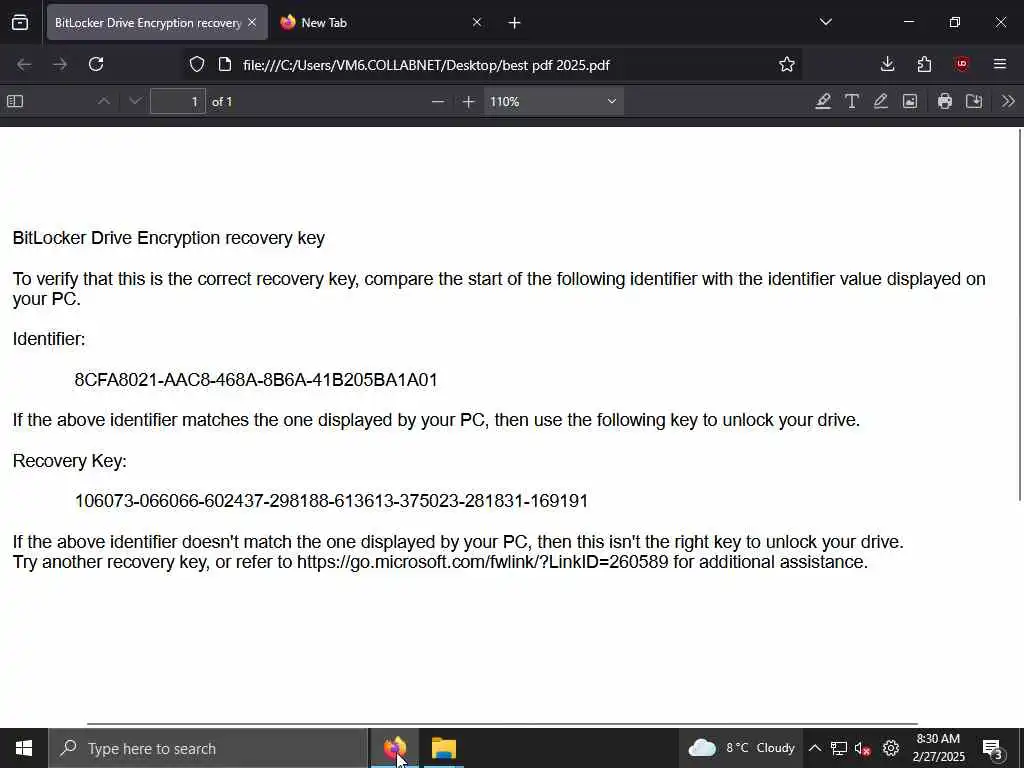Show hidden system tray icons
This screenshot has height=768, width=1024.
(x=814, y=748)
